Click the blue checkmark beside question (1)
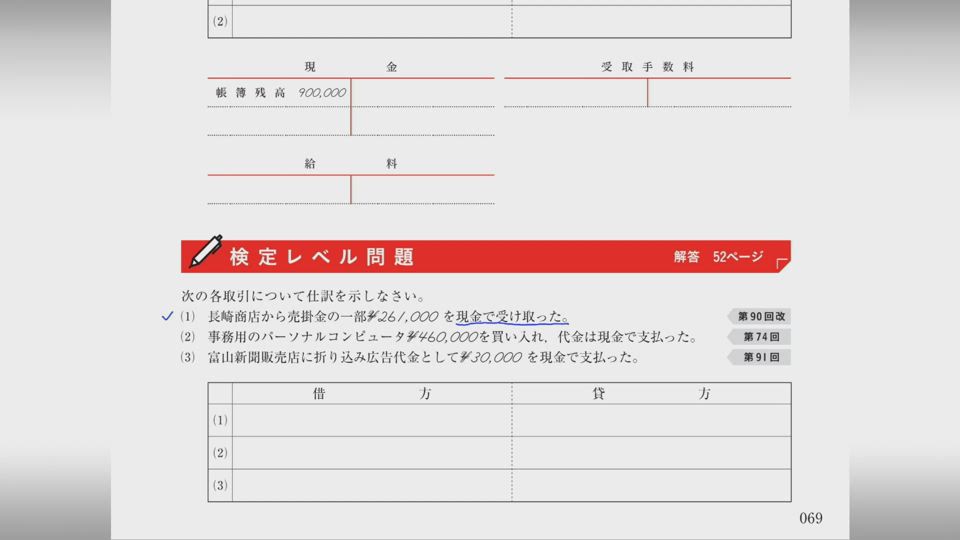Viewport: 960px width, 540px height. [x=167, y=316]
